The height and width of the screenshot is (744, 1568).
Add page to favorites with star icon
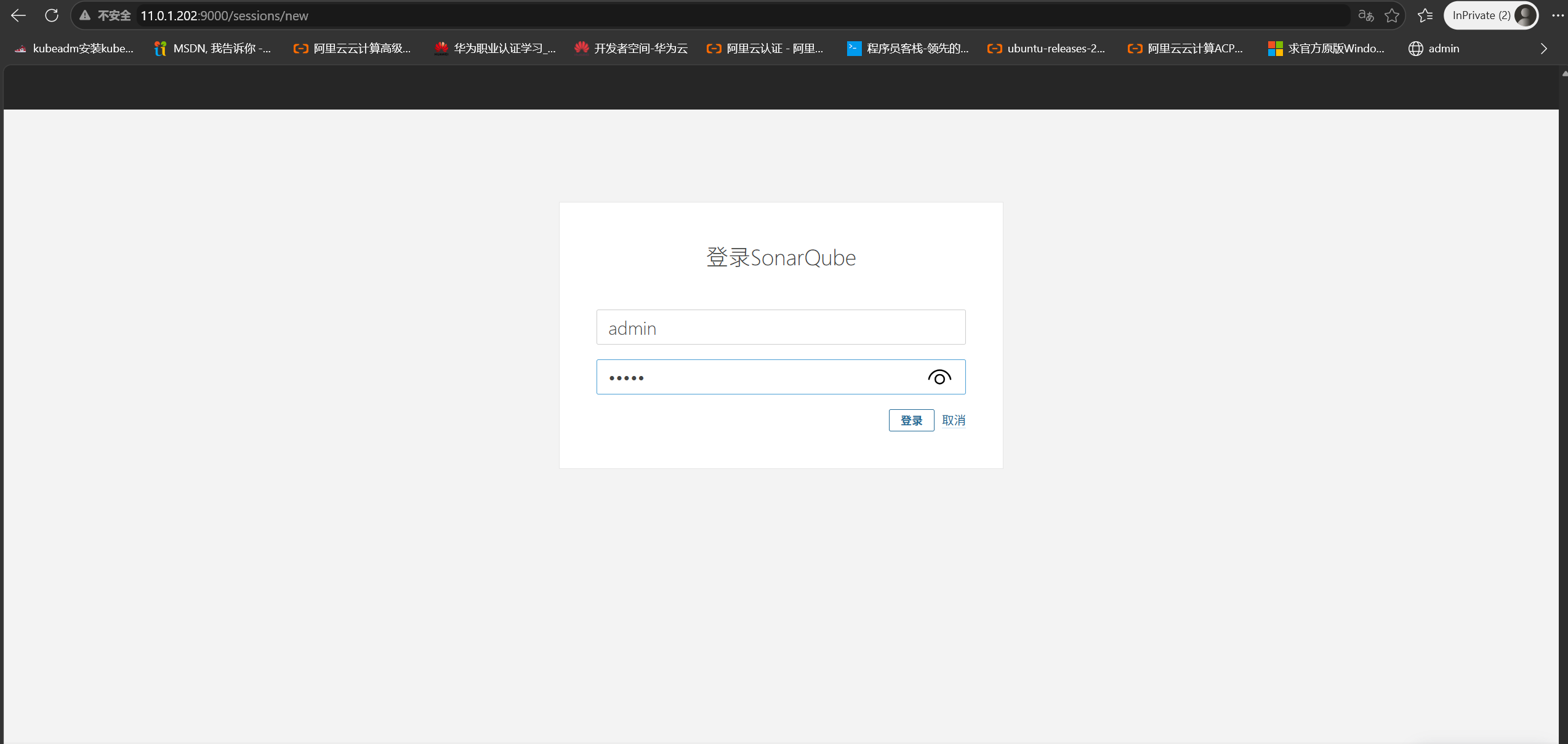(1392, 15)
